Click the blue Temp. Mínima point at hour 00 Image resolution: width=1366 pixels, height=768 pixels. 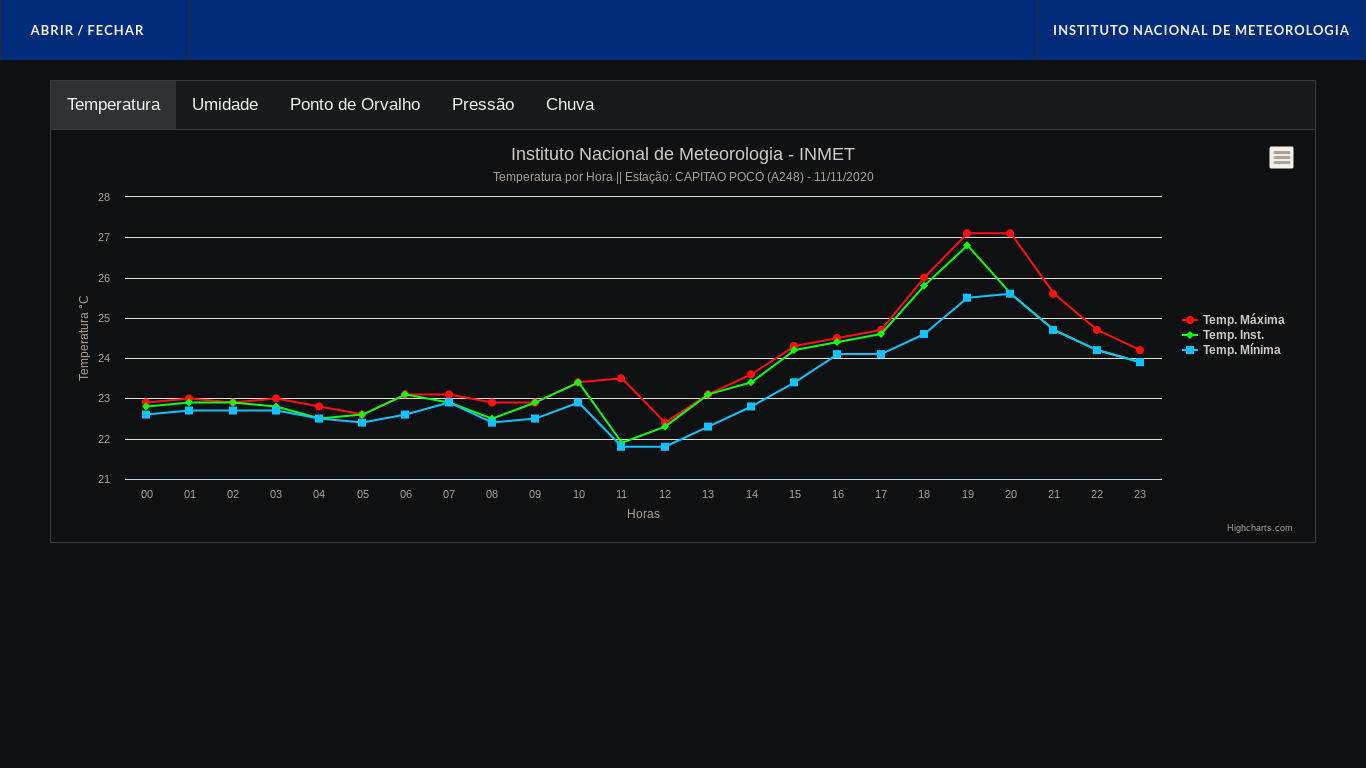pos(146,415)
